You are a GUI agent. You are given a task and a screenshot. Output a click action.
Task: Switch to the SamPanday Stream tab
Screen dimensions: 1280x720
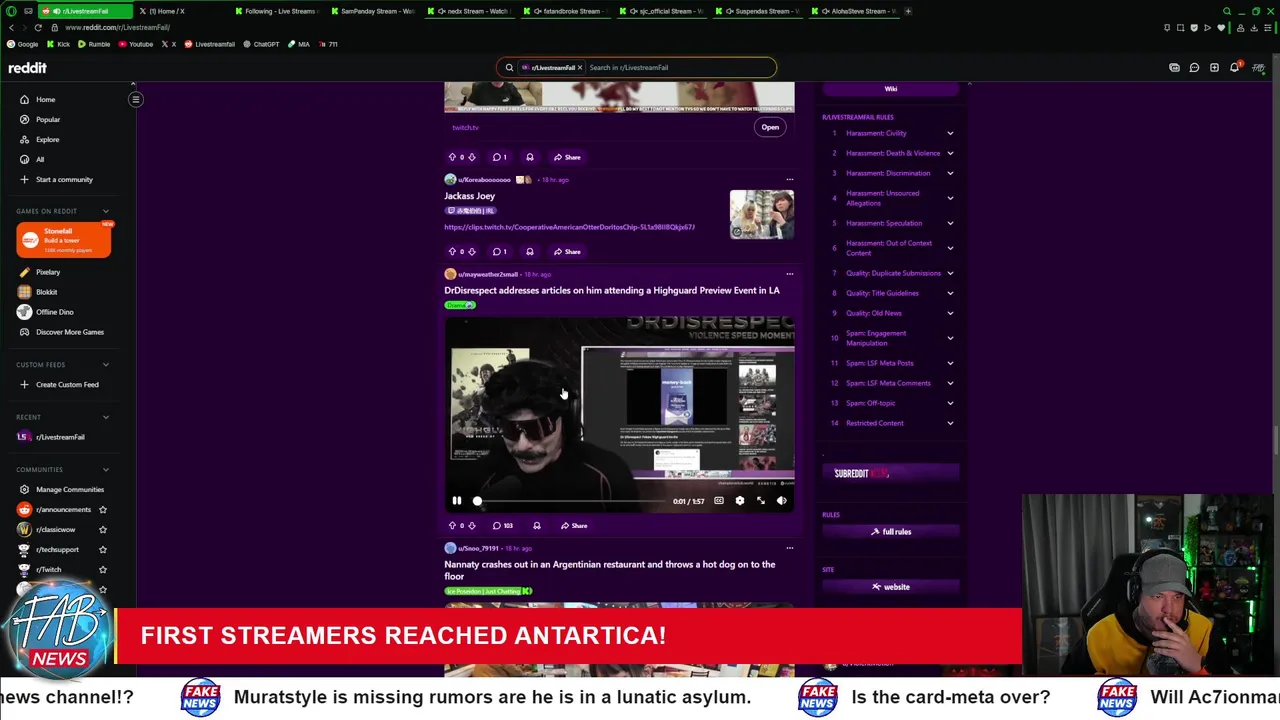tap(375, 11)
